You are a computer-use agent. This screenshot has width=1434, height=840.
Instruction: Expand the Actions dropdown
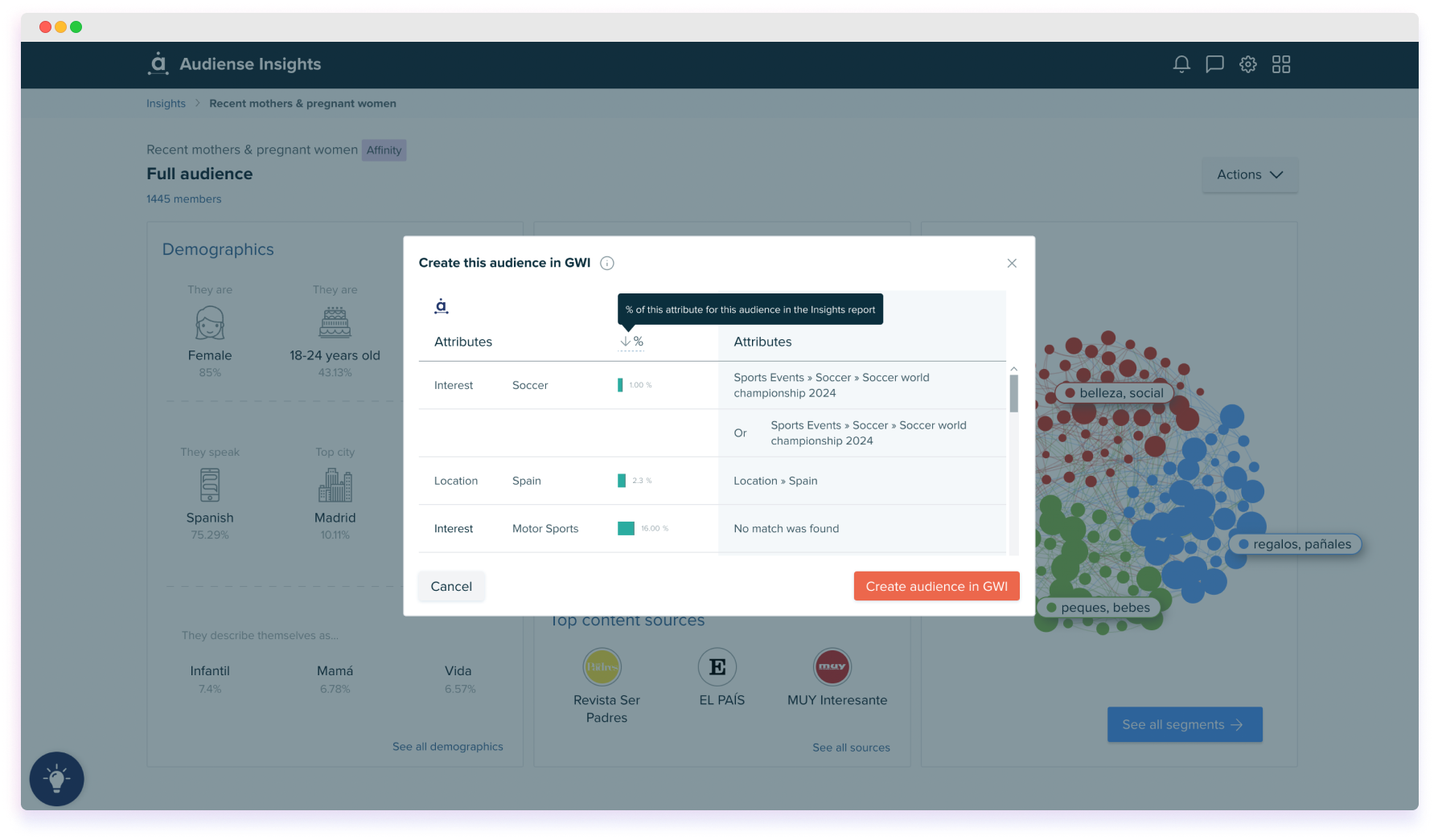pos(1250,174)
